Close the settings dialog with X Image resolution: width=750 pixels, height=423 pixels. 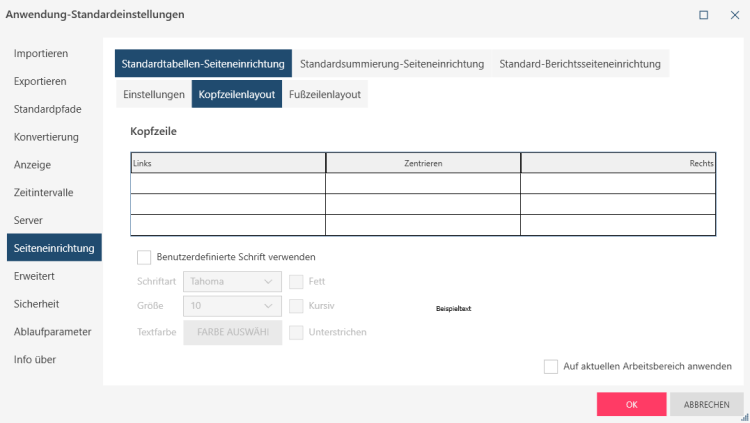pos(732,15)
